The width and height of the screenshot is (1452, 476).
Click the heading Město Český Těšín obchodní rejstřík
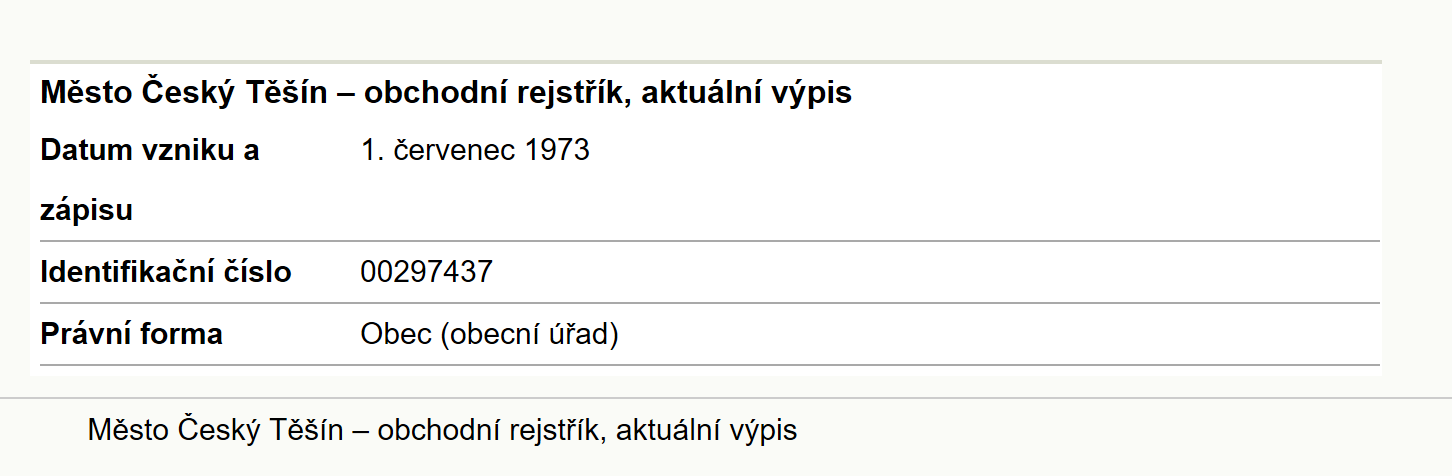[x=446, y=94]
